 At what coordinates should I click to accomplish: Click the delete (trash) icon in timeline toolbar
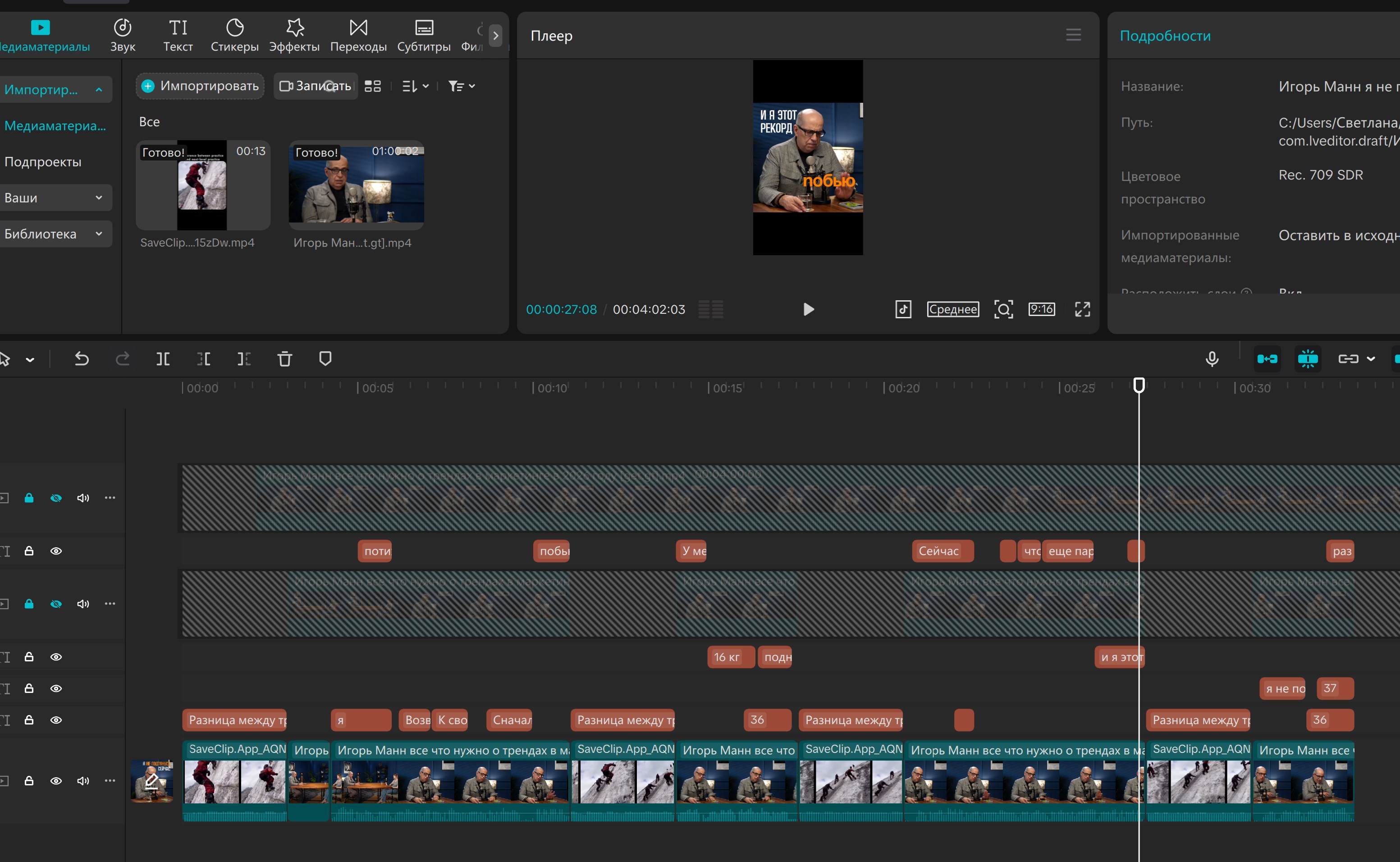click(284, 358)
